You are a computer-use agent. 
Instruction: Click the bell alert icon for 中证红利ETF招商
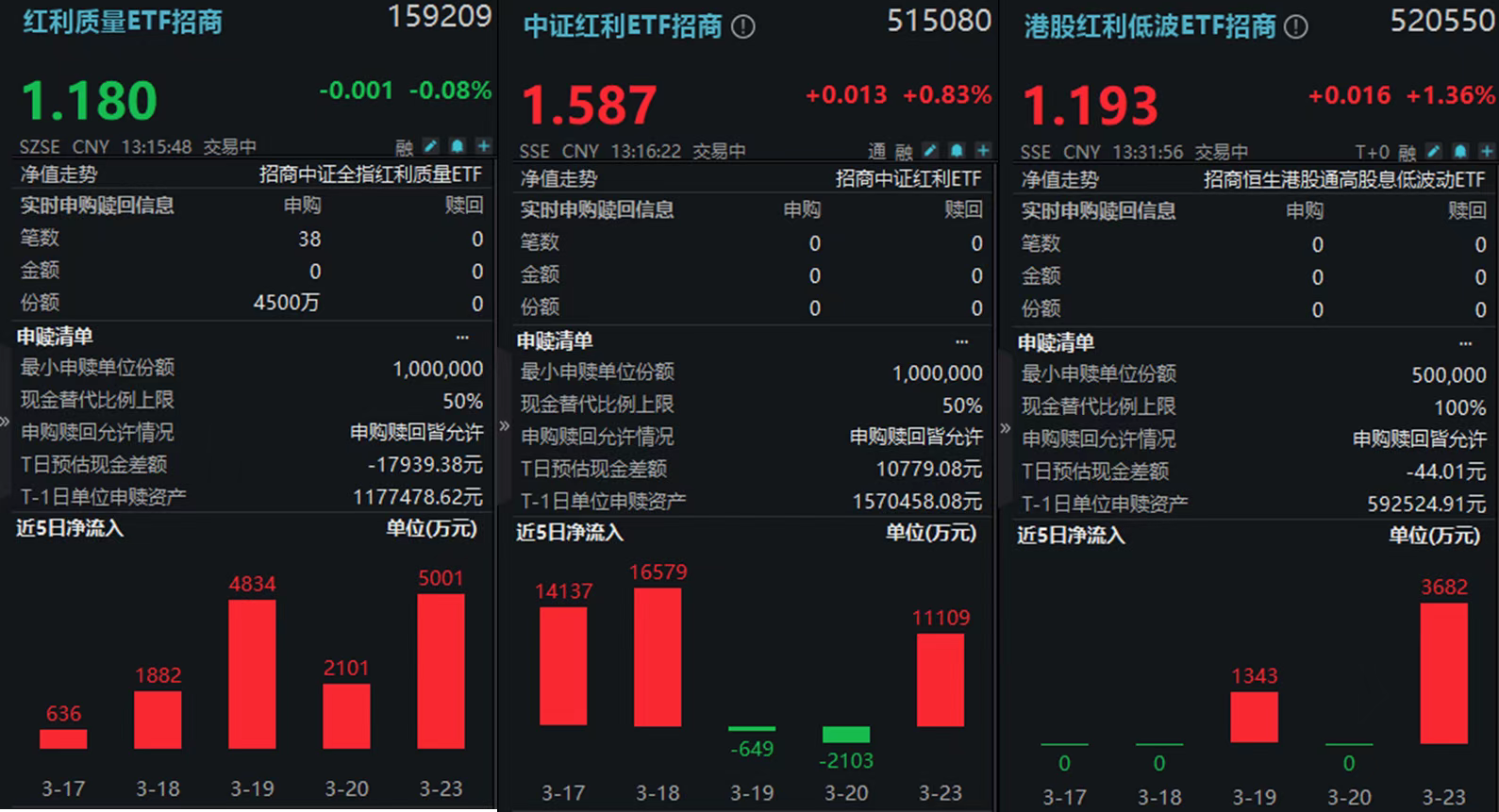tap(957, 151)
